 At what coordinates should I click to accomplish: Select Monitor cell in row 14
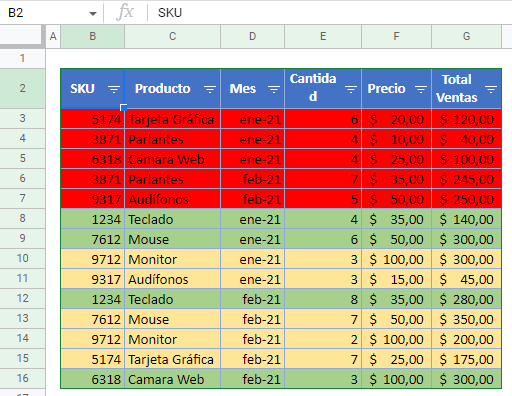[x=172, y=339]
